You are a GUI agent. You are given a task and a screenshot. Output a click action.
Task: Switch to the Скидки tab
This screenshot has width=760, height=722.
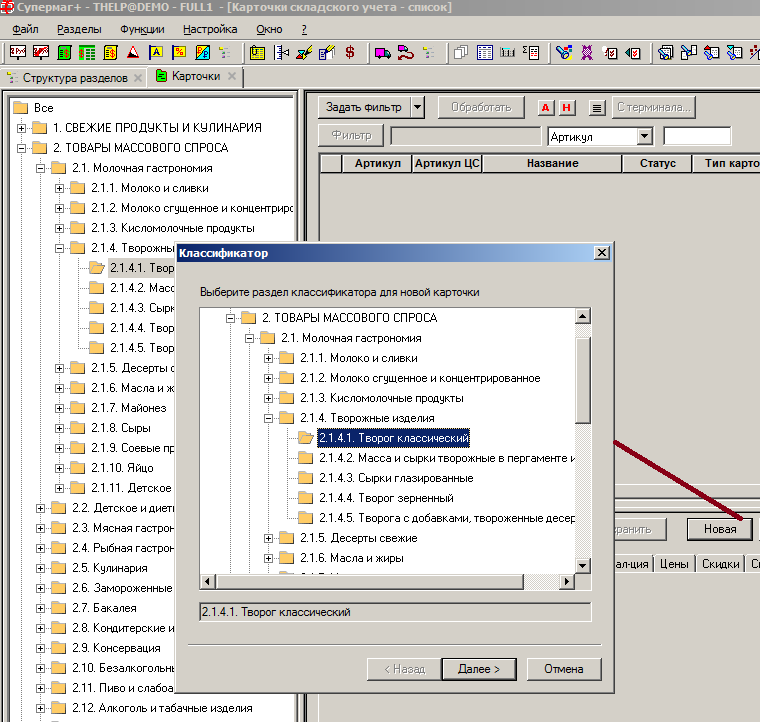click(720, 564)
